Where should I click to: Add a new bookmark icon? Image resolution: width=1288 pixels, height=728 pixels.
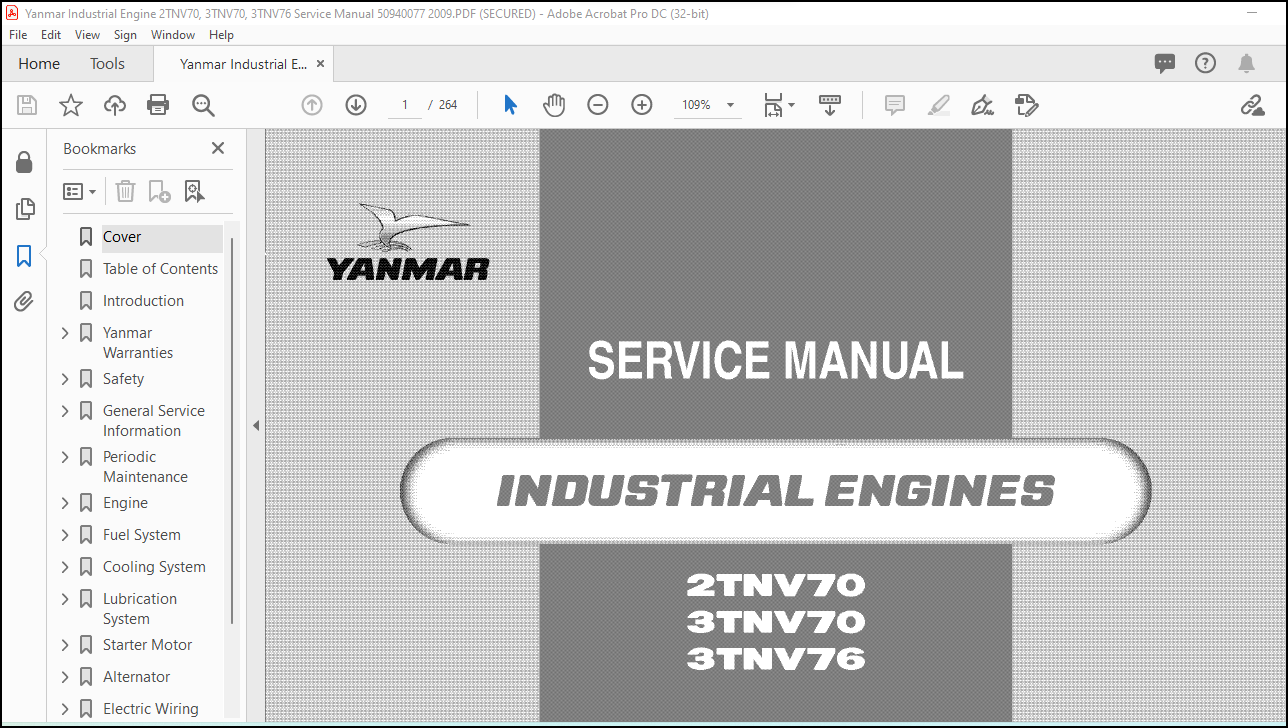click(x=159, y=191)
